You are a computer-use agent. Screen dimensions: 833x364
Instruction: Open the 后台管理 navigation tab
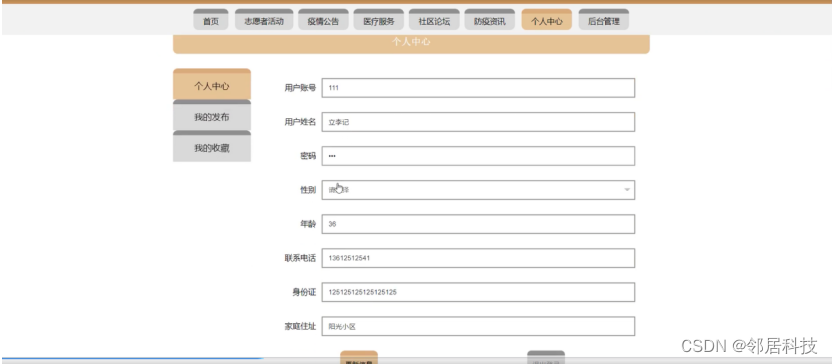coord(604,20)
